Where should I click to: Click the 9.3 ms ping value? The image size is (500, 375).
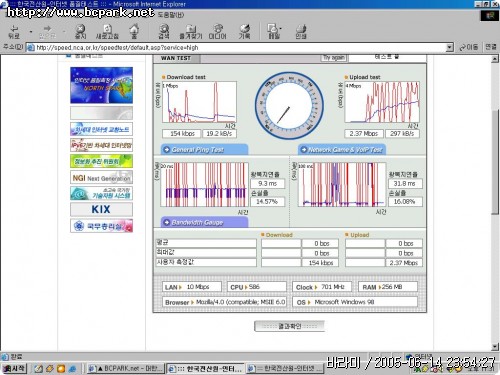point(268,184)
